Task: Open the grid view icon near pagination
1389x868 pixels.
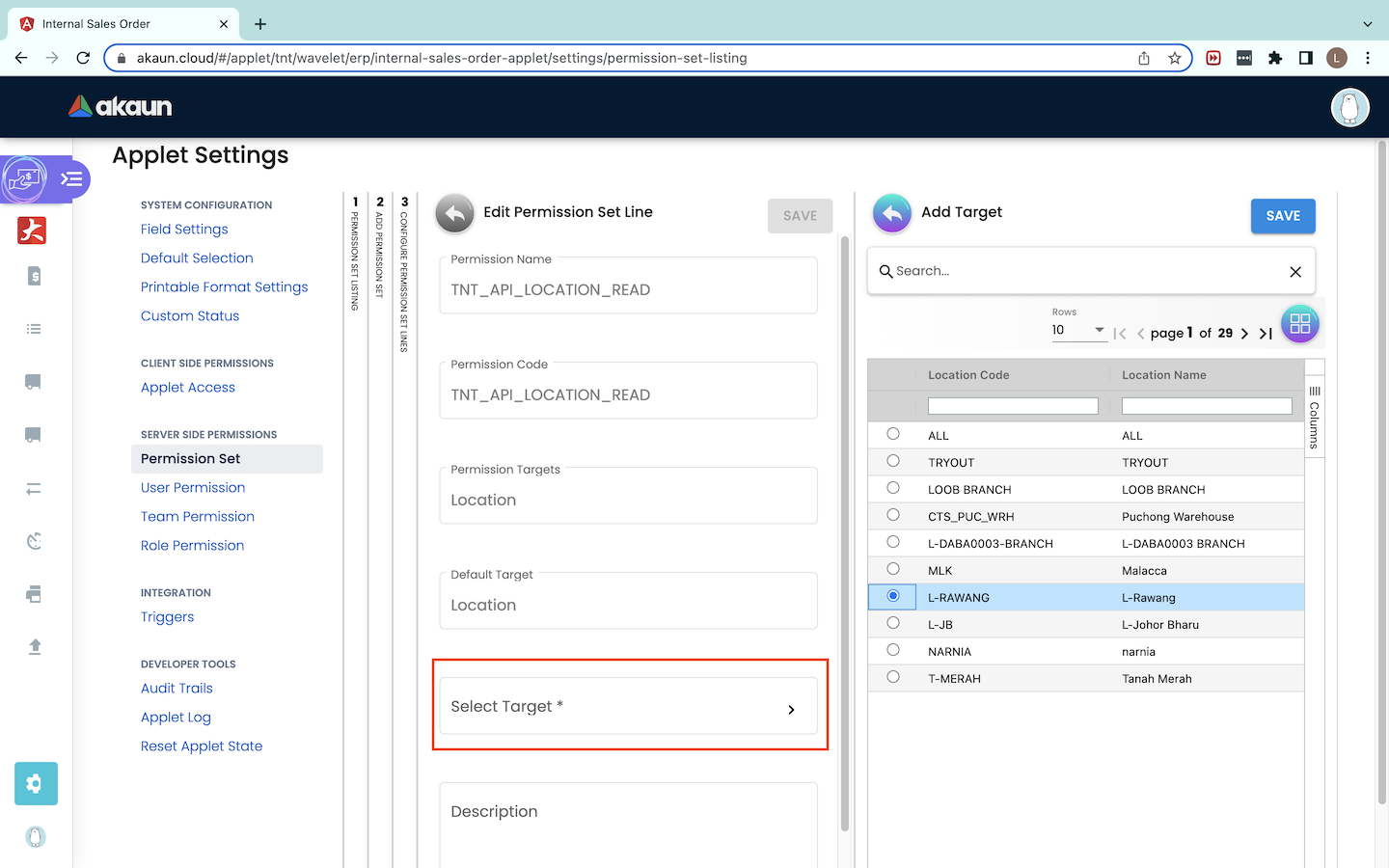Action: pyautogui.click(x=1299, y=324)
